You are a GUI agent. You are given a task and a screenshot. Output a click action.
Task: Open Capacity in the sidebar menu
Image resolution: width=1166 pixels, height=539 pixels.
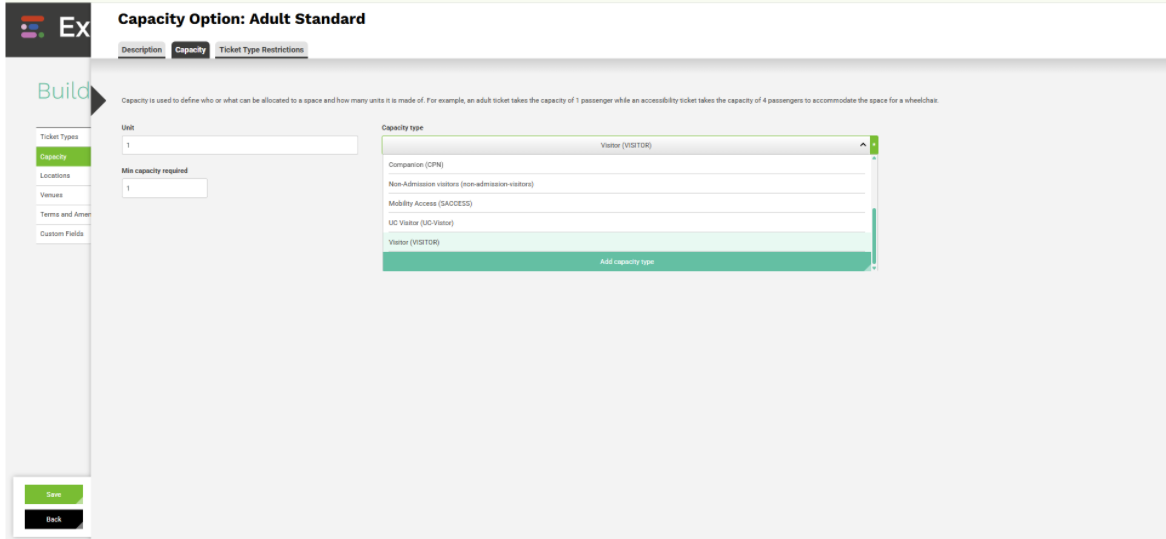[63, 156]
